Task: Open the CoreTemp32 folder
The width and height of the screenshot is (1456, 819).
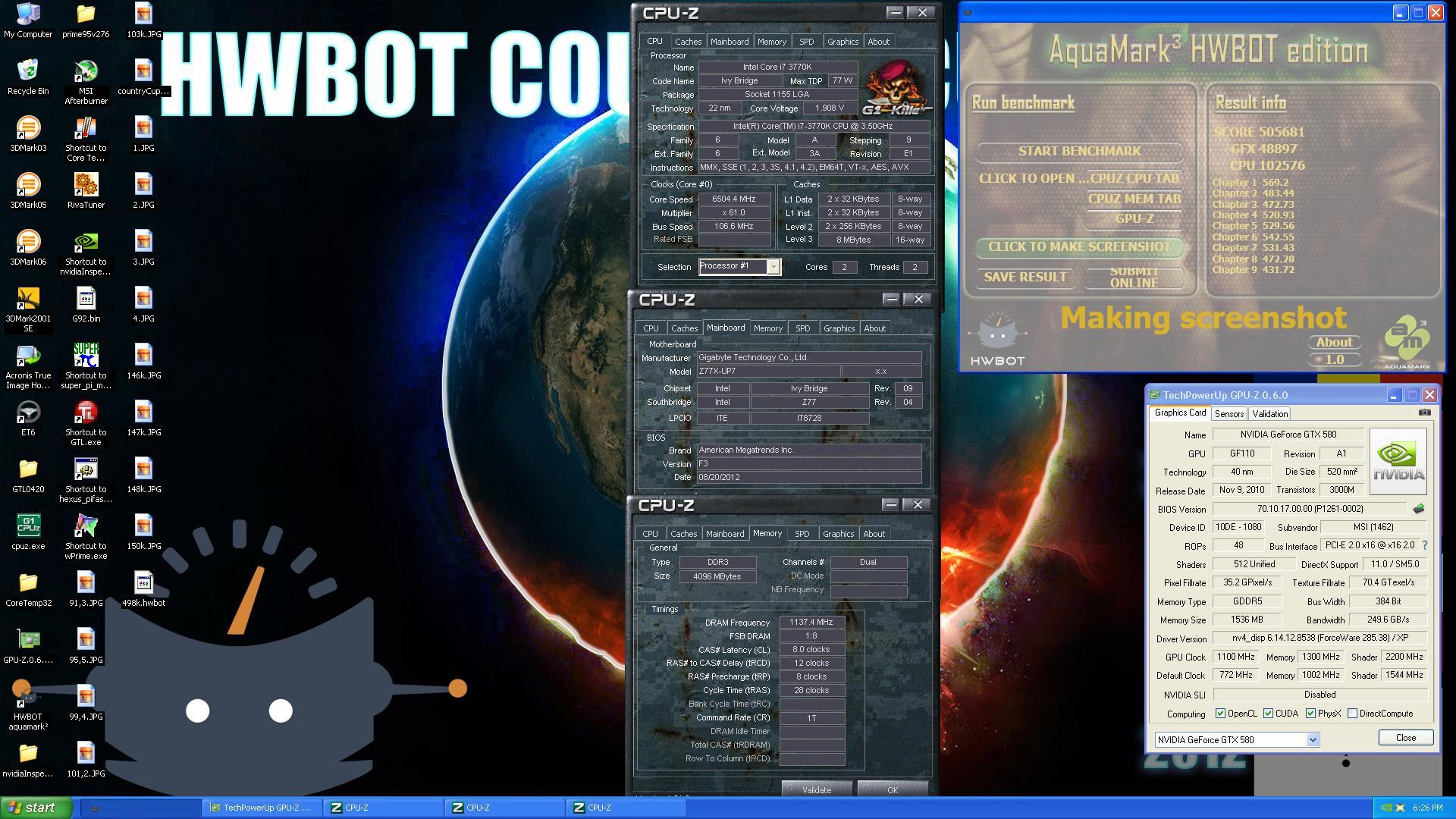Action: pyautogui.click(x=28, y=589)
